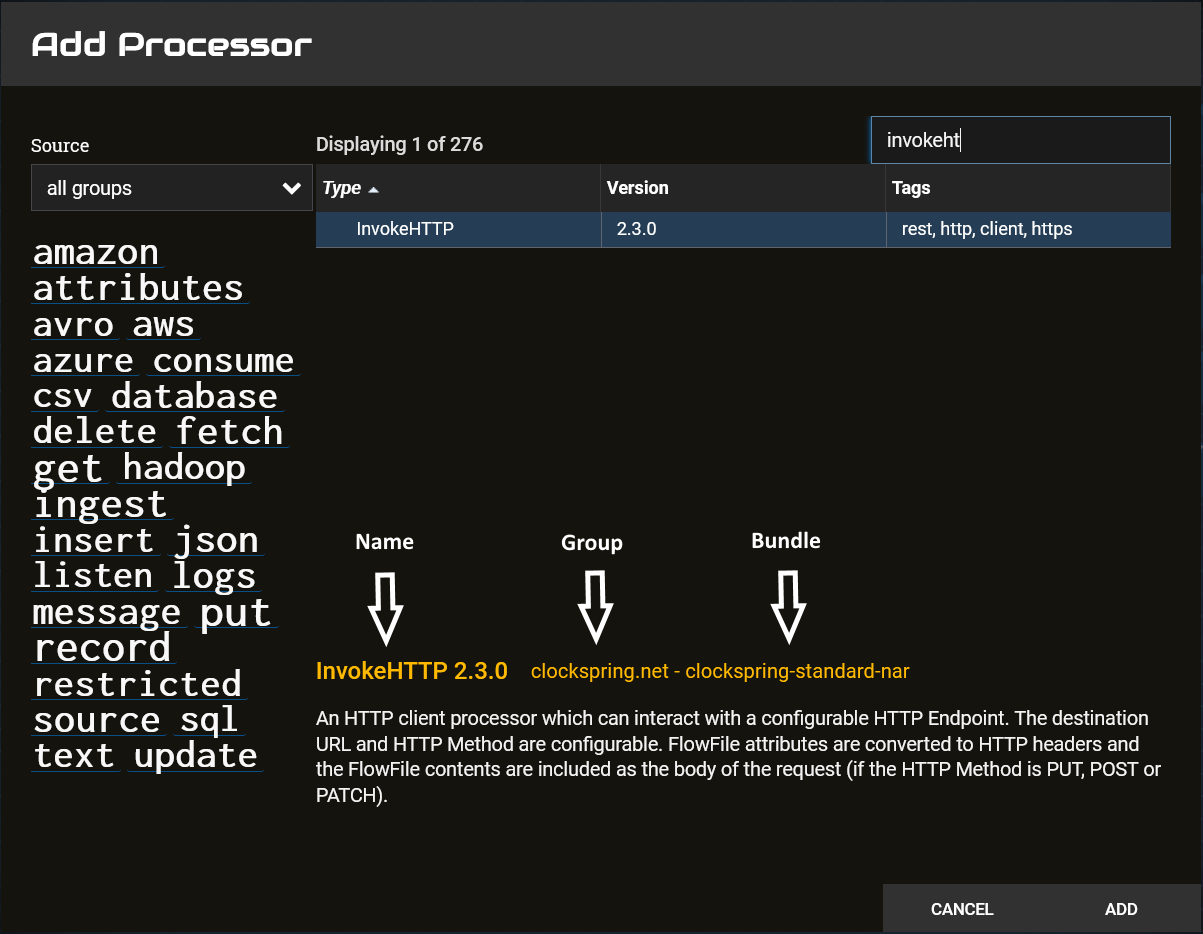Sort by the Type column header
1203x934 pixels.
pyautogui.click(x=458, y=188)
